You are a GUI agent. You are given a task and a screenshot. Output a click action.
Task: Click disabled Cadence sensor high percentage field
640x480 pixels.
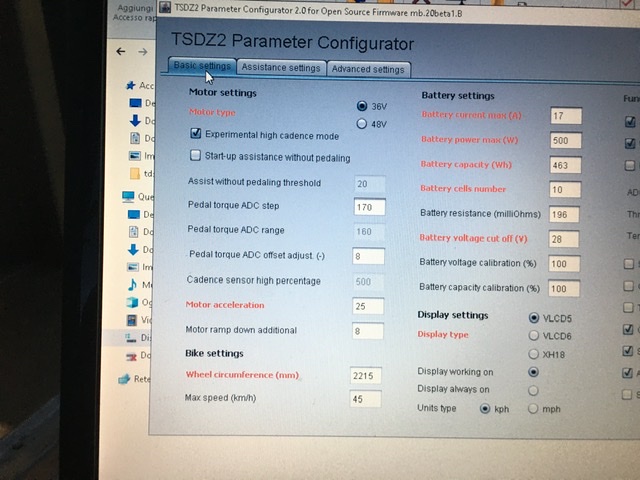(368, 282)
